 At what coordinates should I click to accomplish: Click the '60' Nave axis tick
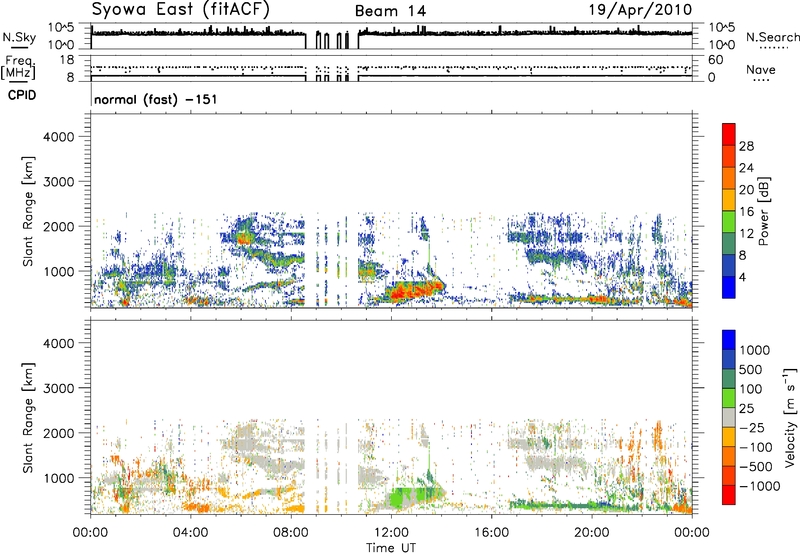715,60
